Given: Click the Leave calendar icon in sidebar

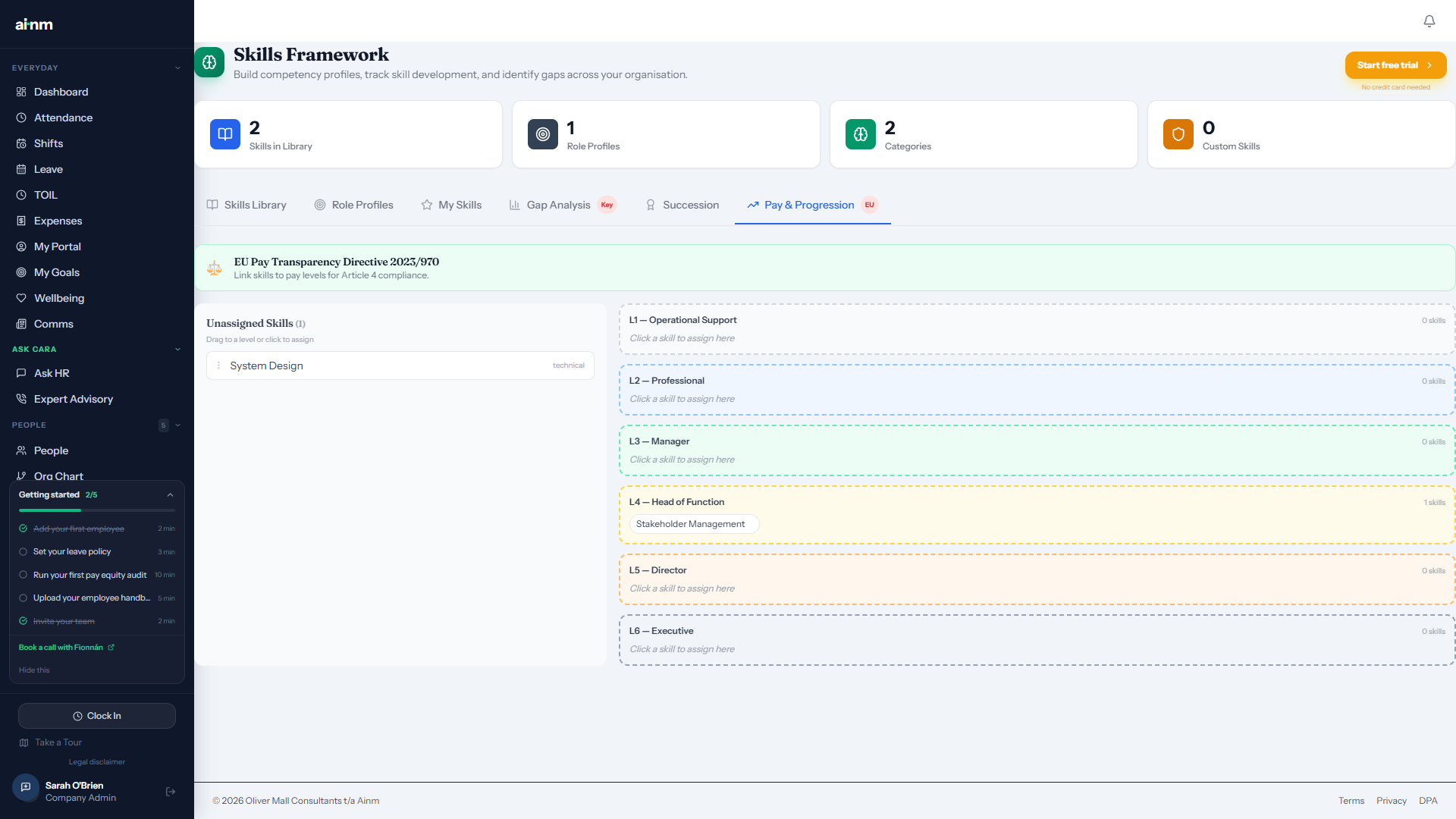Looking at the screenshot, I should click(x=21, y=169).
